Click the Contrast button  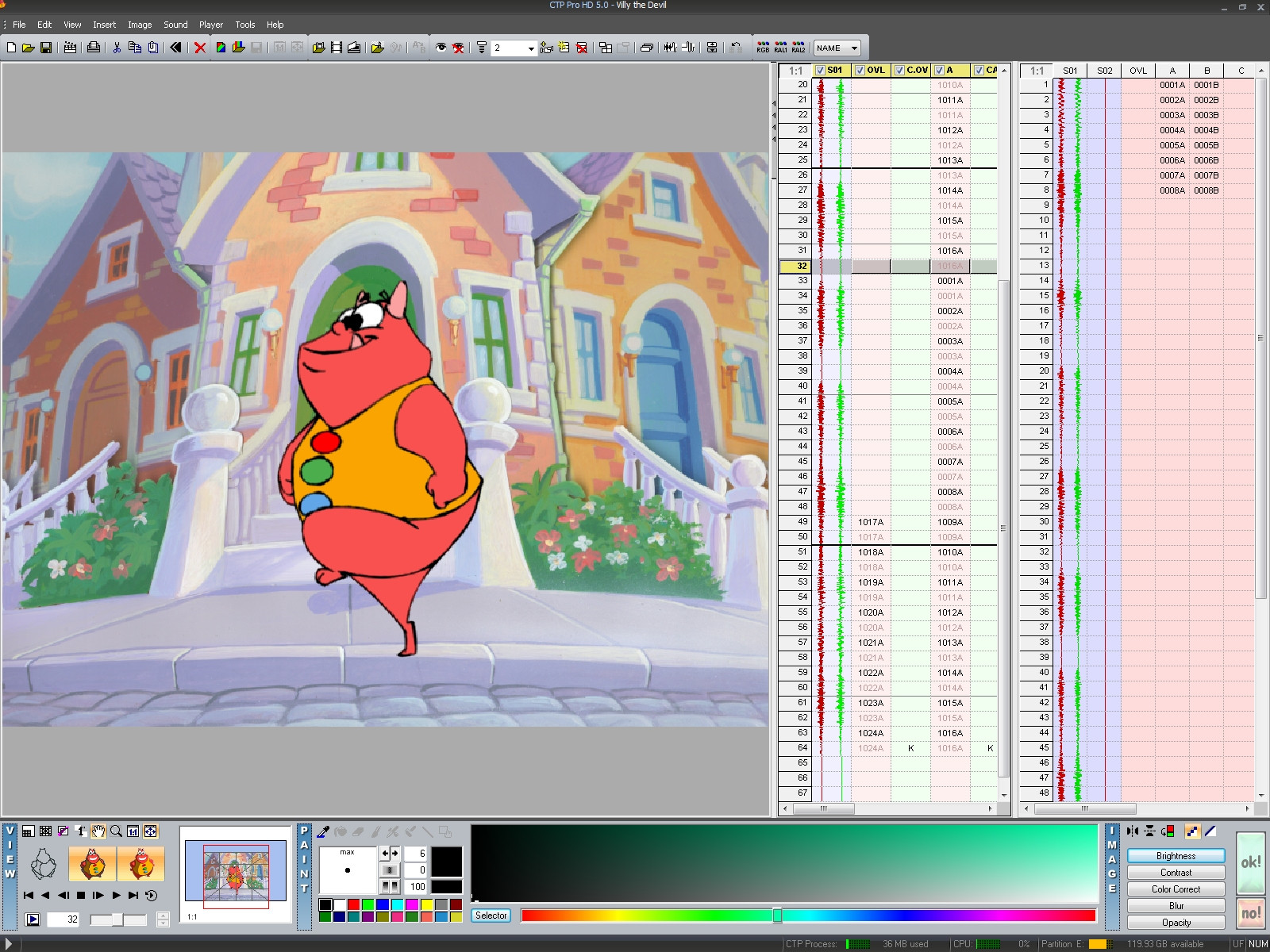click(1176, 873)
